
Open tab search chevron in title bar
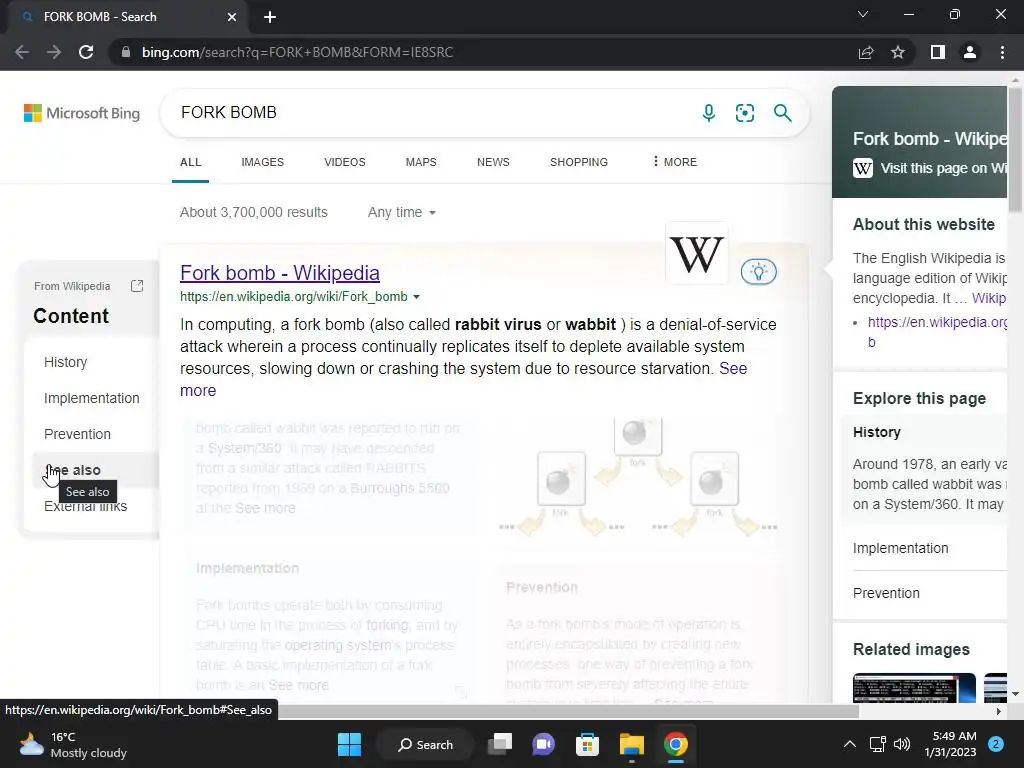863,14
